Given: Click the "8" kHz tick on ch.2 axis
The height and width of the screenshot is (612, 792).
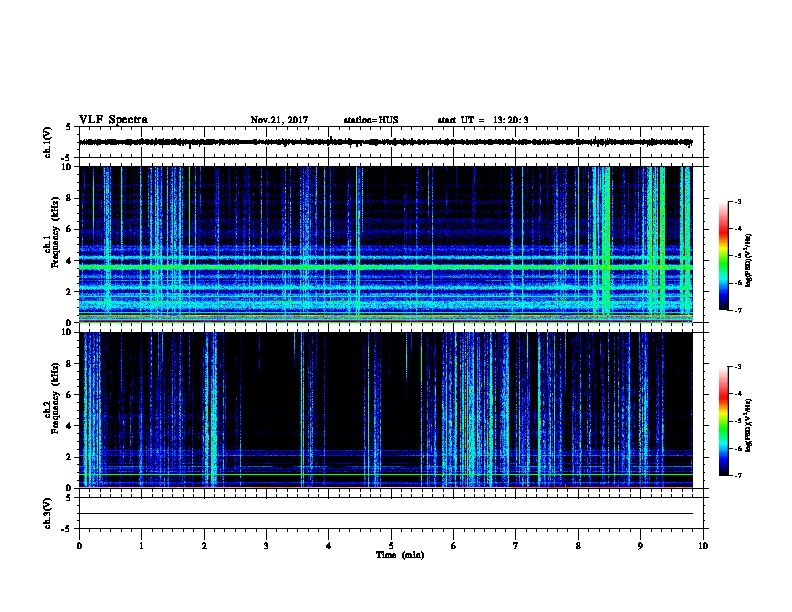Looking at the screenshot, I should (x=70, y=364).
